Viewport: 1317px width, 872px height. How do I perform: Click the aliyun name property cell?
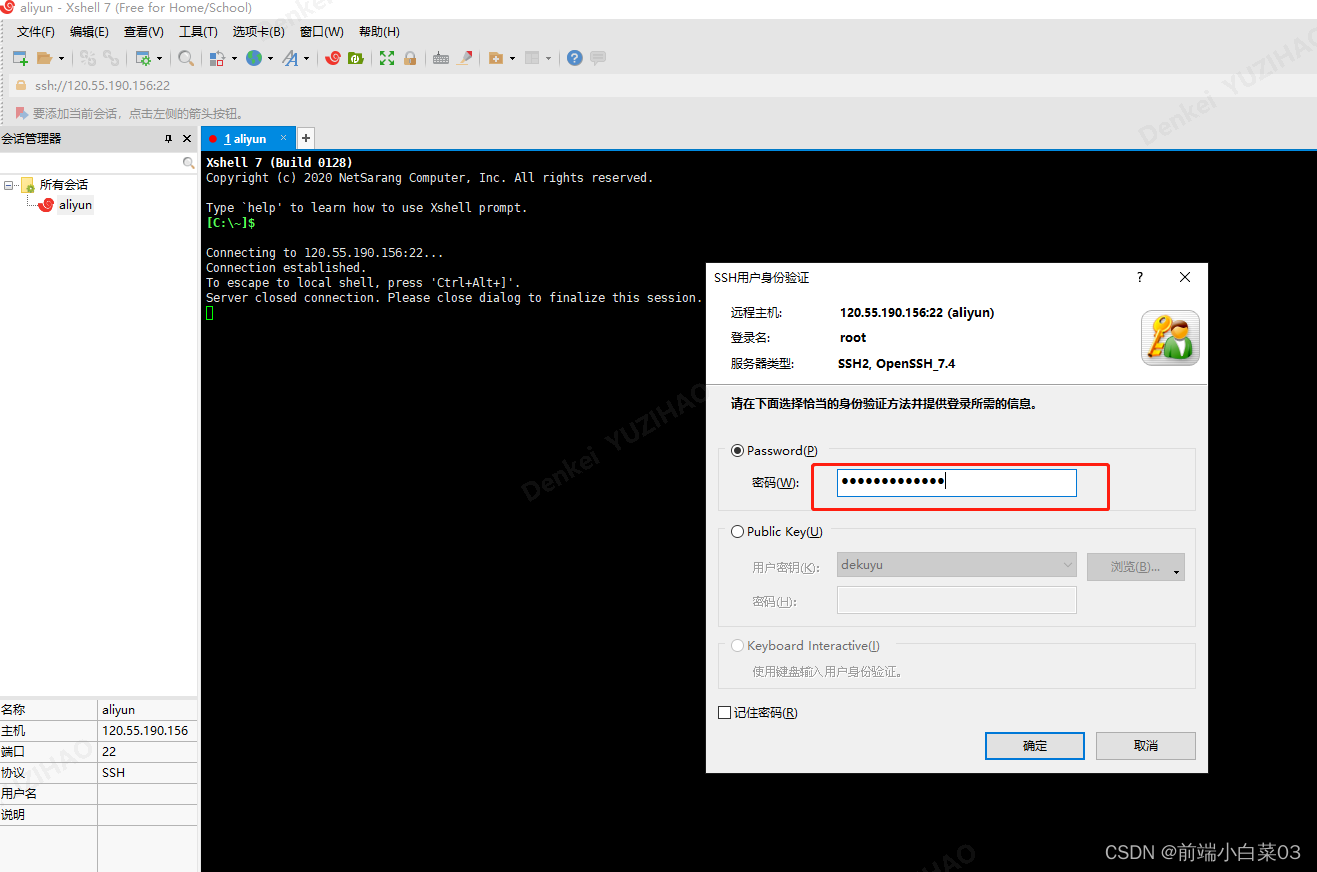pyautogui.click(x=147, y=710)
